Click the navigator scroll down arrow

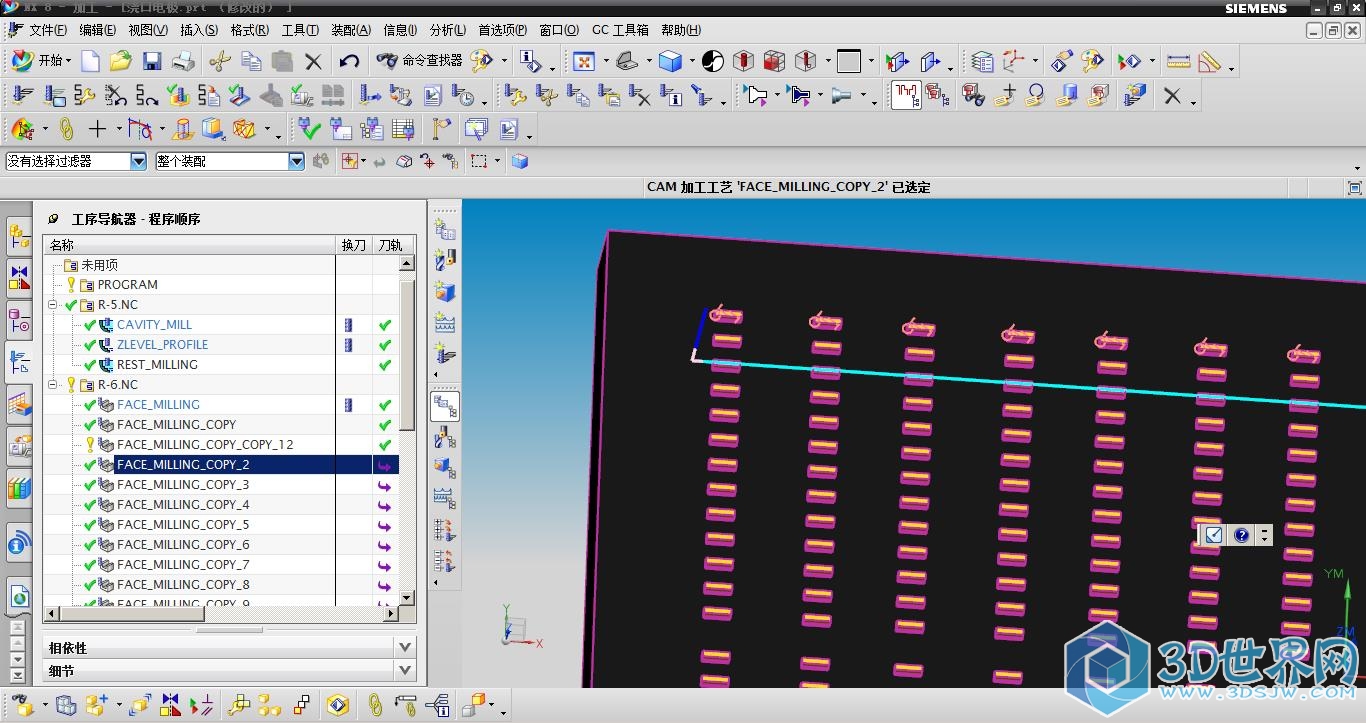(x=407, y=598)
